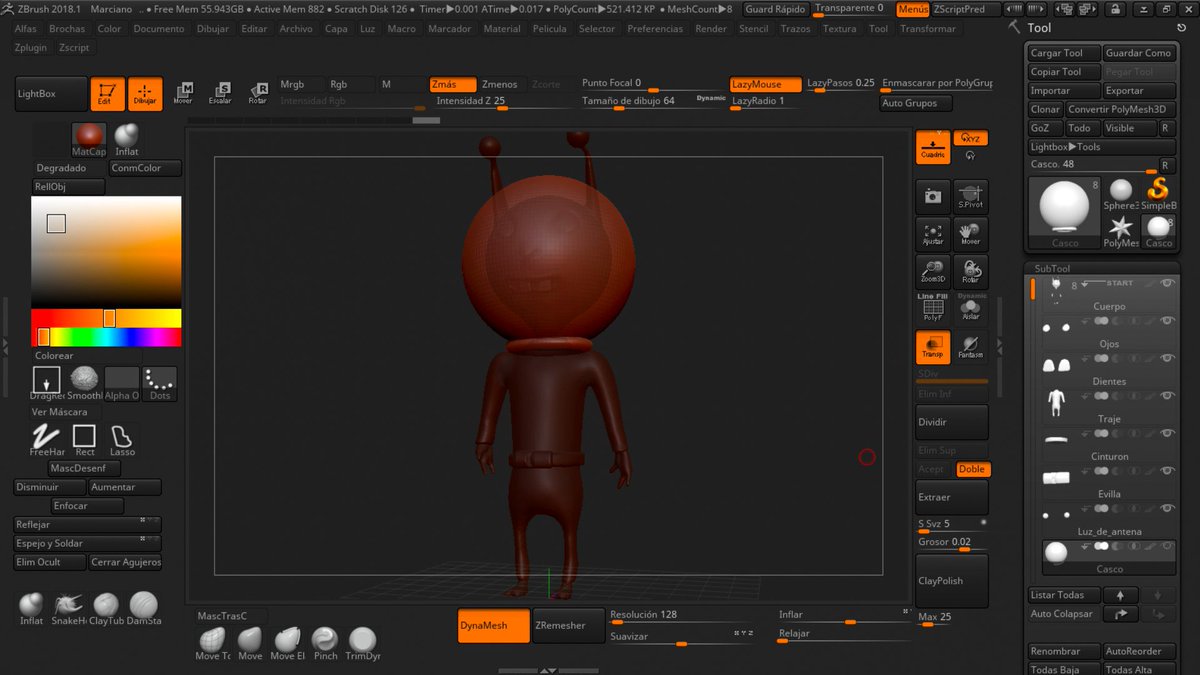The image size is (1200, 675).
Task: Select the FreeHand stroke icon
Action: [x=47, y=439]
